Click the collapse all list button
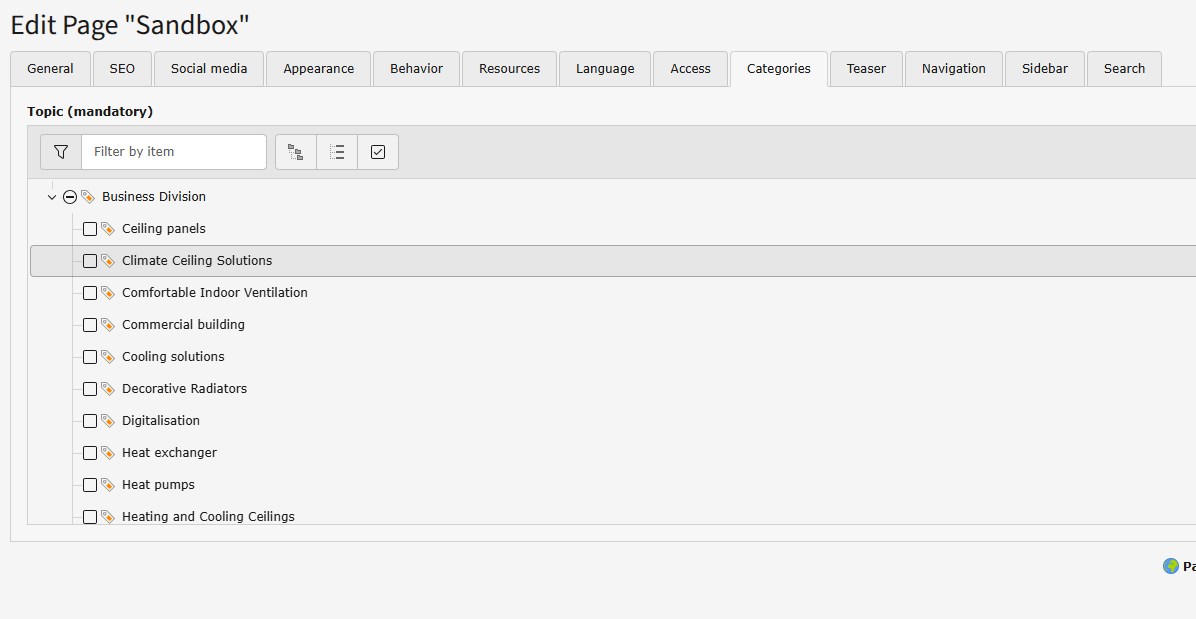 [x=337, y=152]
